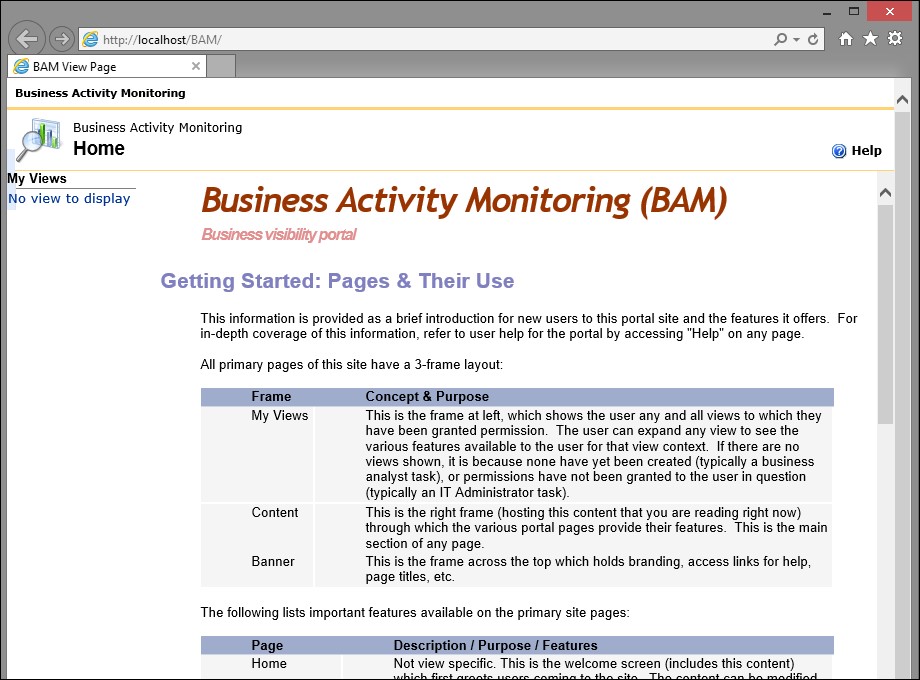The width and height of the screenshot is (920, 680).
Task: Click the Description / Purpose / Features header
Action: (495, 645)
